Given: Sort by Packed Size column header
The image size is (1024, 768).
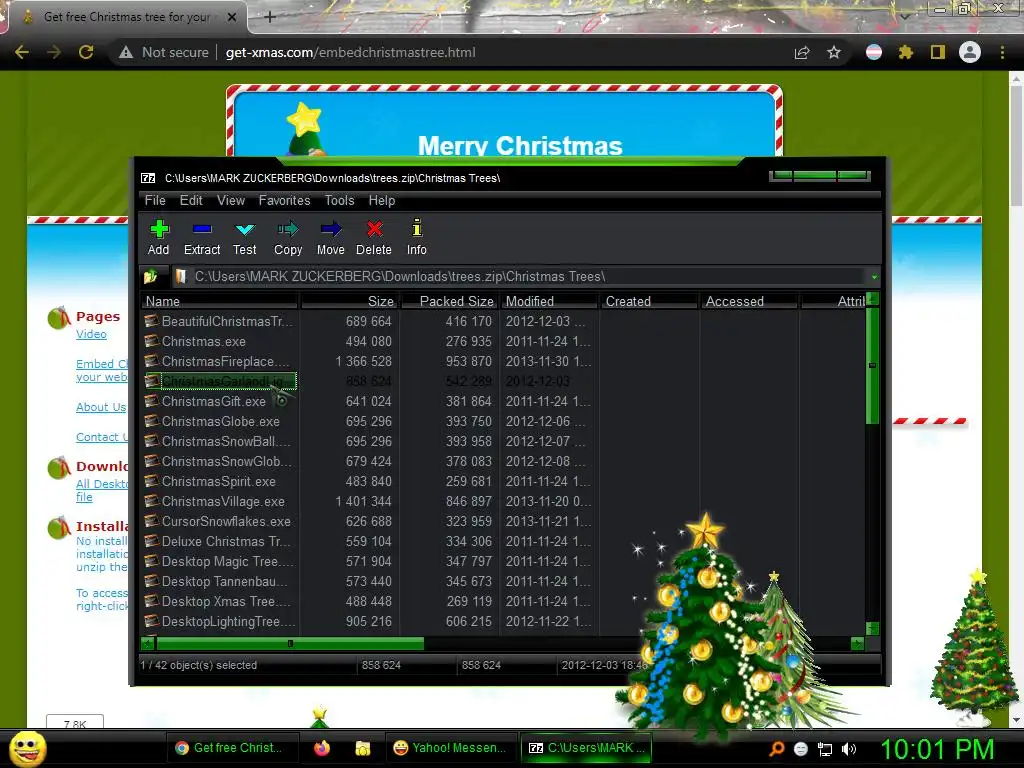Looking at the screenshot, I should 450,301.
